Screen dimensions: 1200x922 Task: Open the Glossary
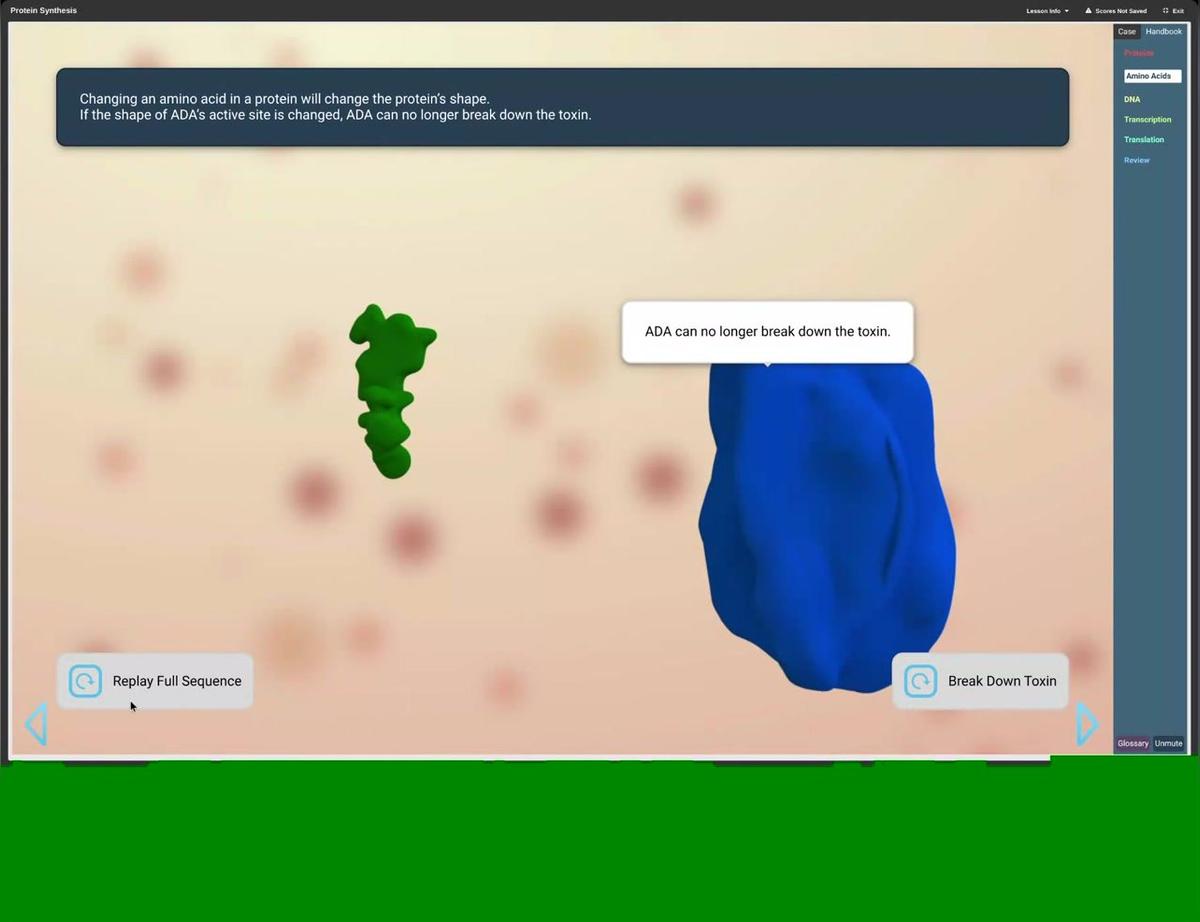[x=1132, y=743]
